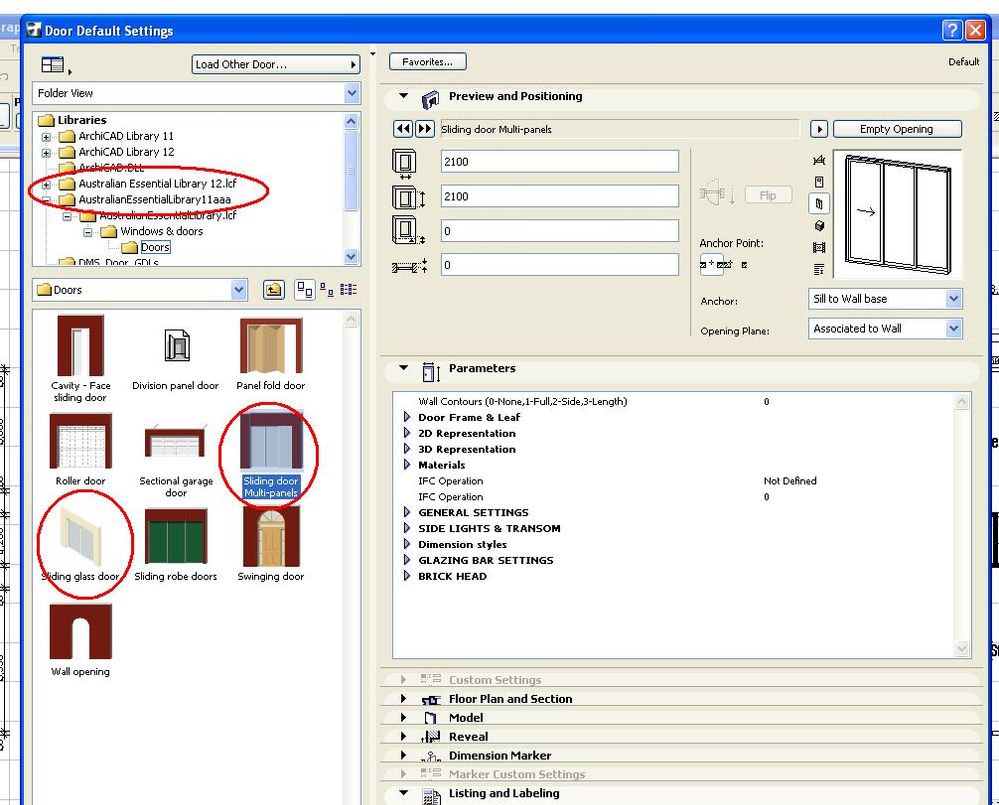Collapse Listing and Labeling panel
This screenshot has width=999, height=805.
click(x=403, y=793)
